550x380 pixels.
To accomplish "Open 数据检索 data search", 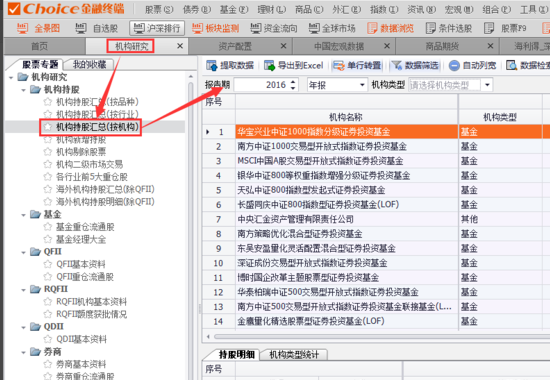I will (x=528, y=65).
